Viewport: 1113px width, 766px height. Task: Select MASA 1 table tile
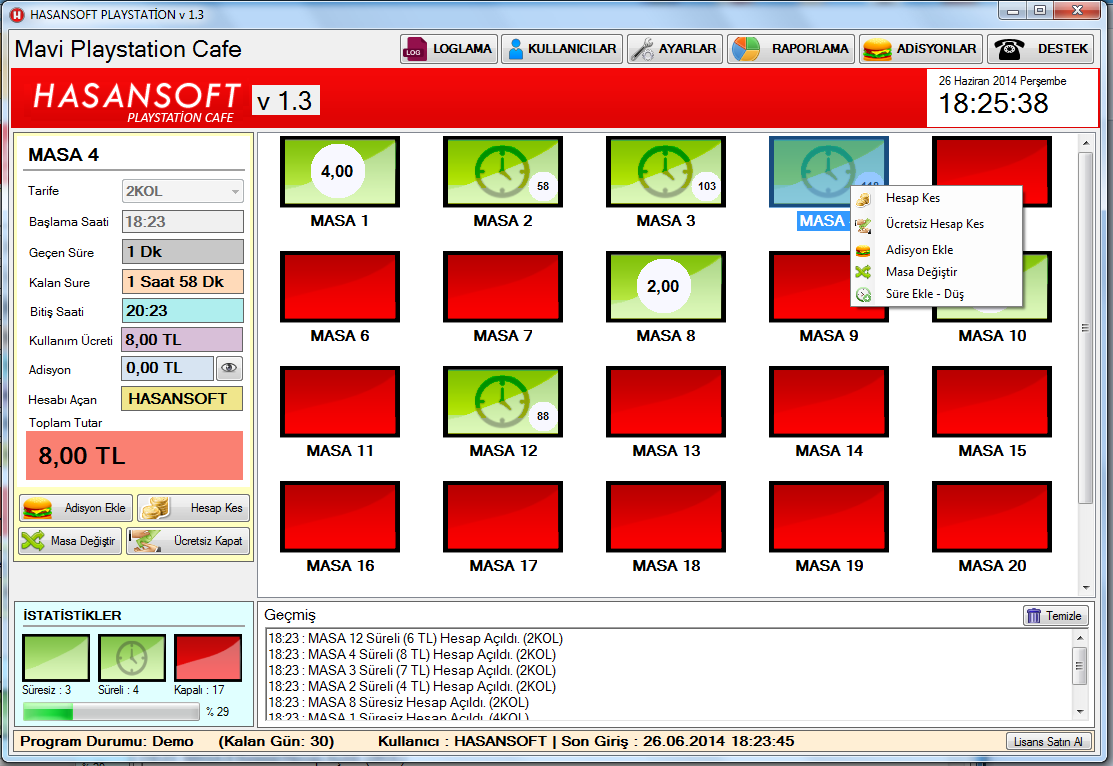tap(340, 172)
